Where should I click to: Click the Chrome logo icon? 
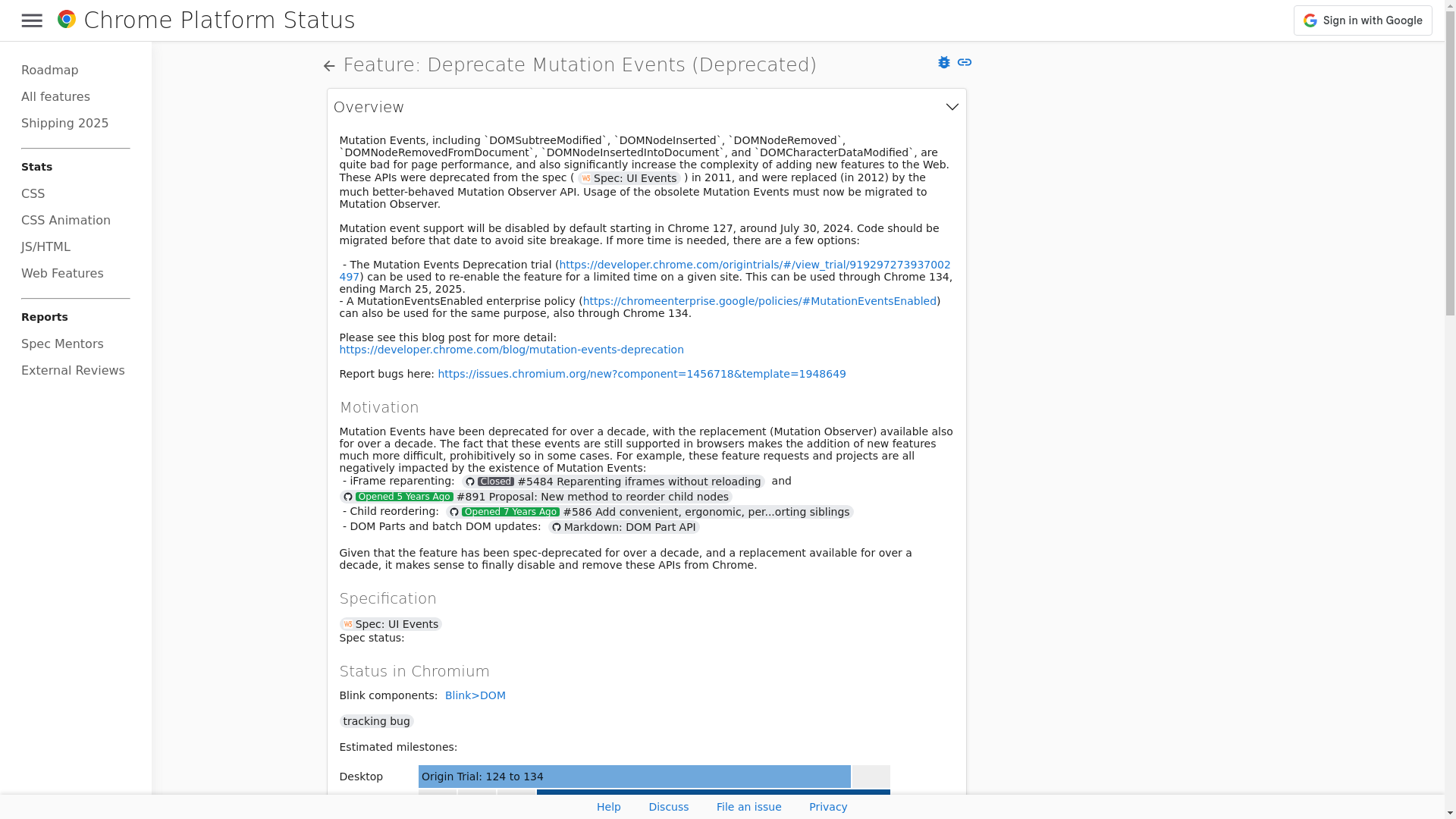click(67, 20)
